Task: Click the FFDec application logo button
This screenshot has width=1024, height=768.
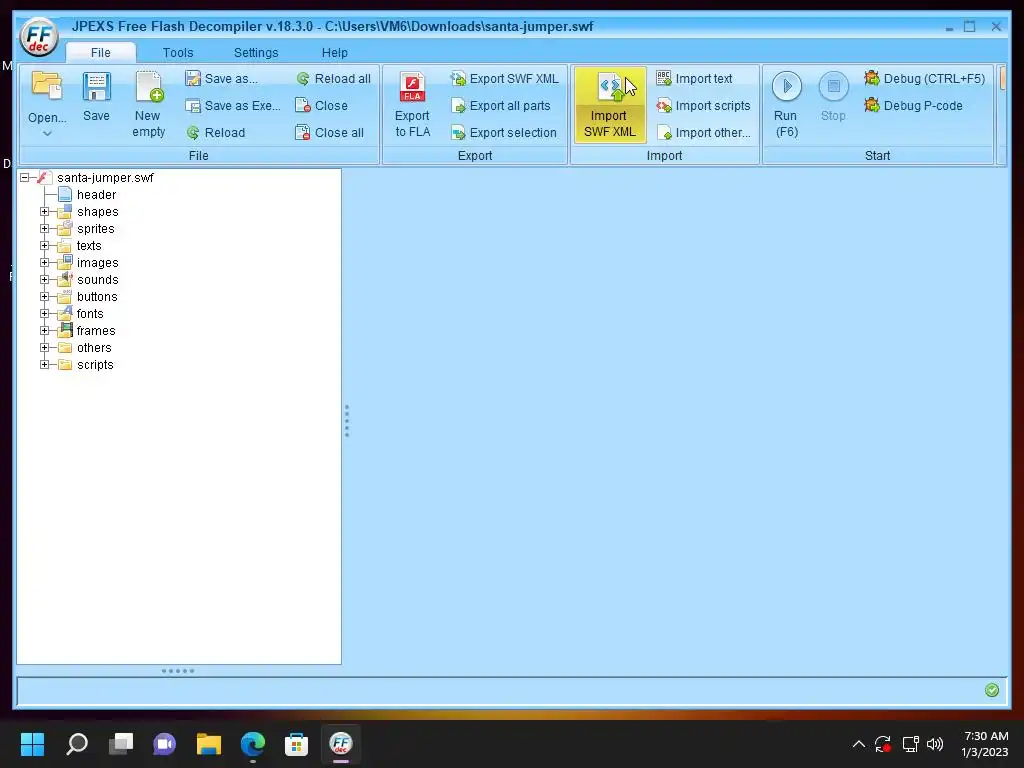Action: 39,37
